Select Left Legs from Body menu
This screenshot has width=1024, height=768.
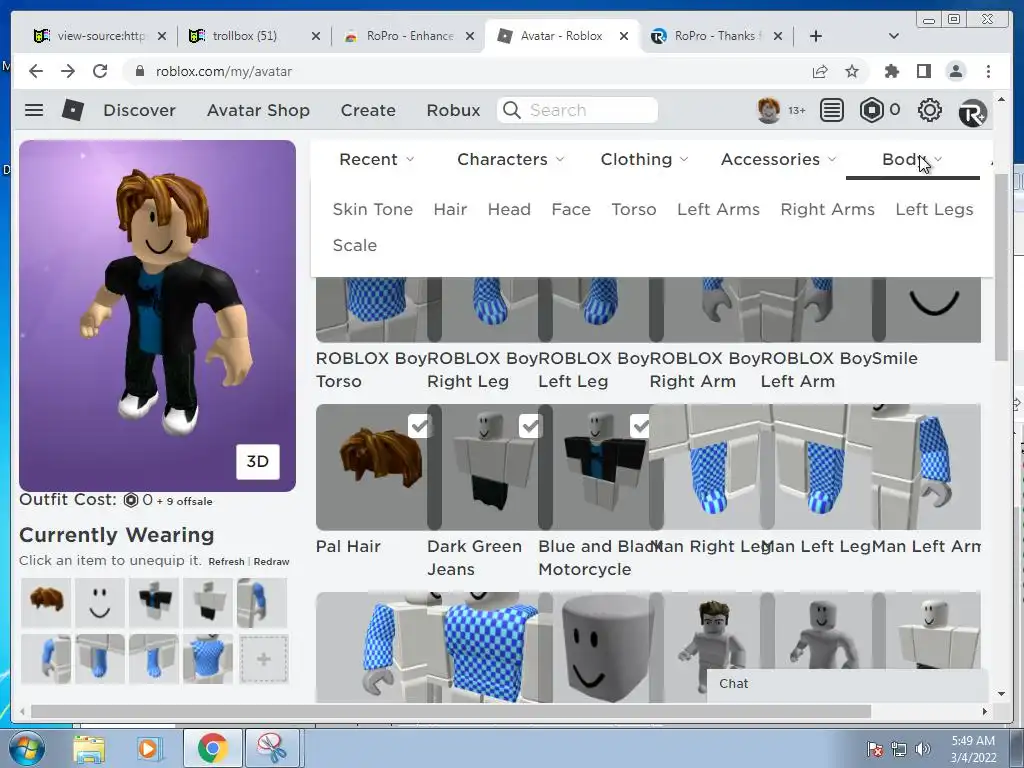[935, 210]
